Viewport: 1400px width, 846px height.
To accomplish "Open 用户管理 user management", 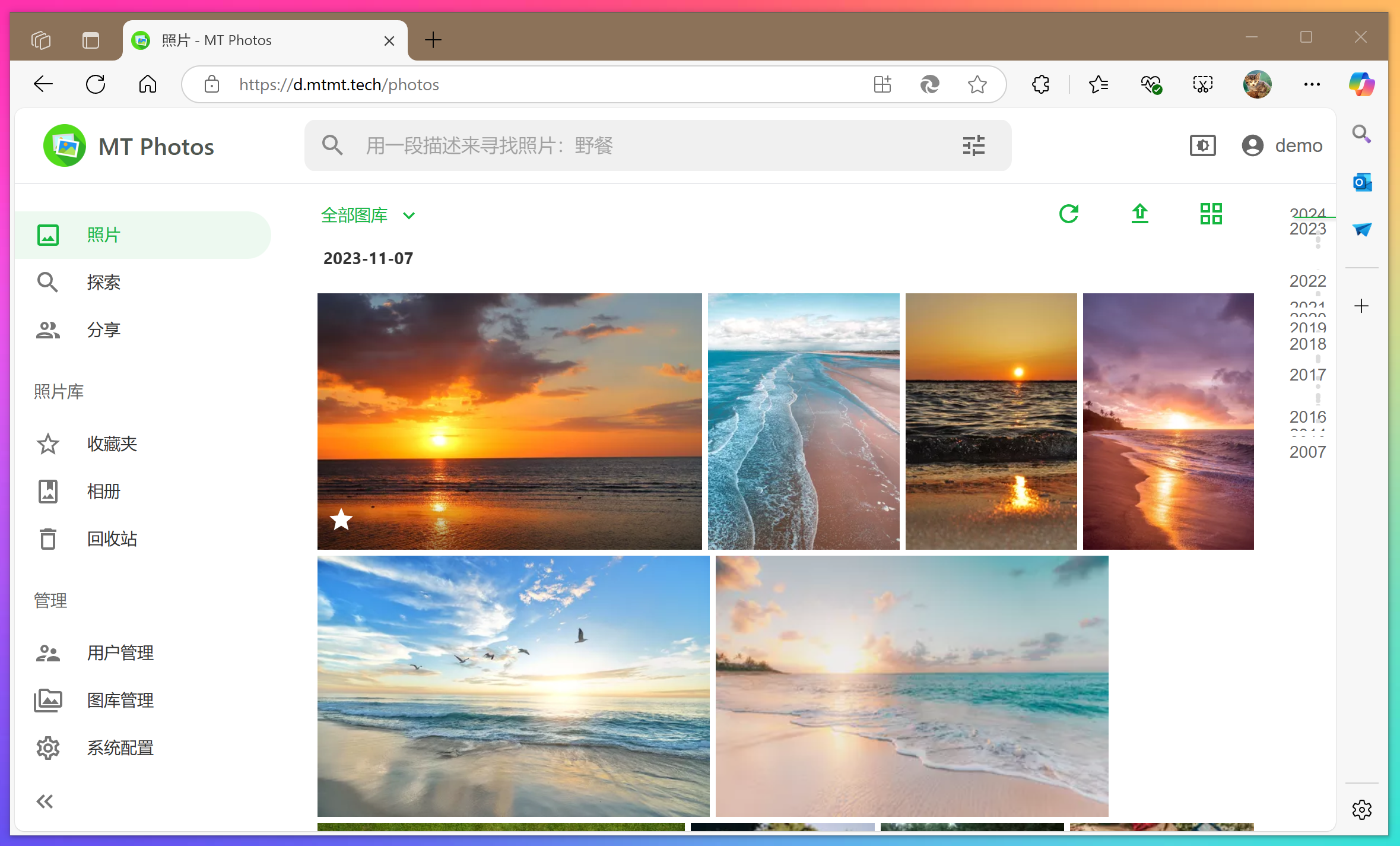I will 120,653.
